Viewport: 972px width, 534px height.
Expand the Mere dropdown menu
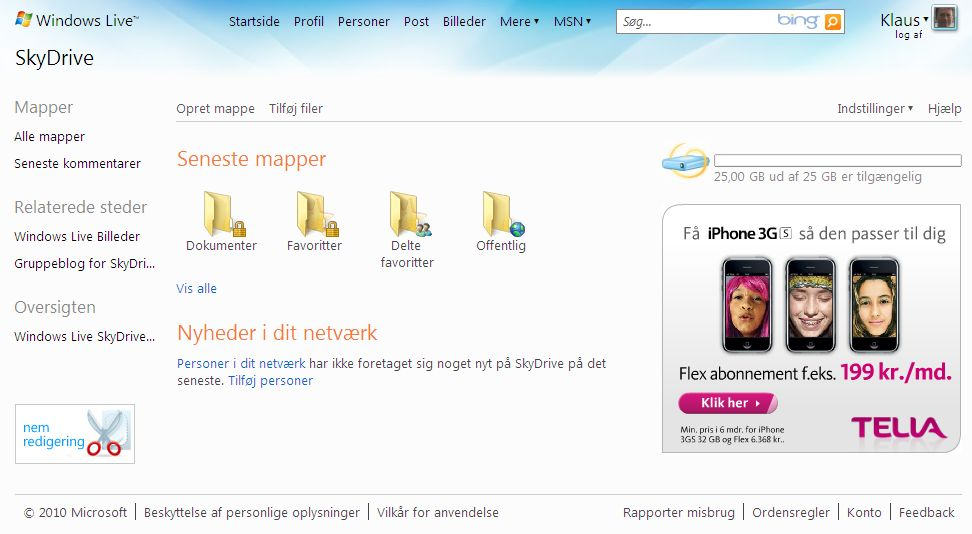[x=519, y=21]
